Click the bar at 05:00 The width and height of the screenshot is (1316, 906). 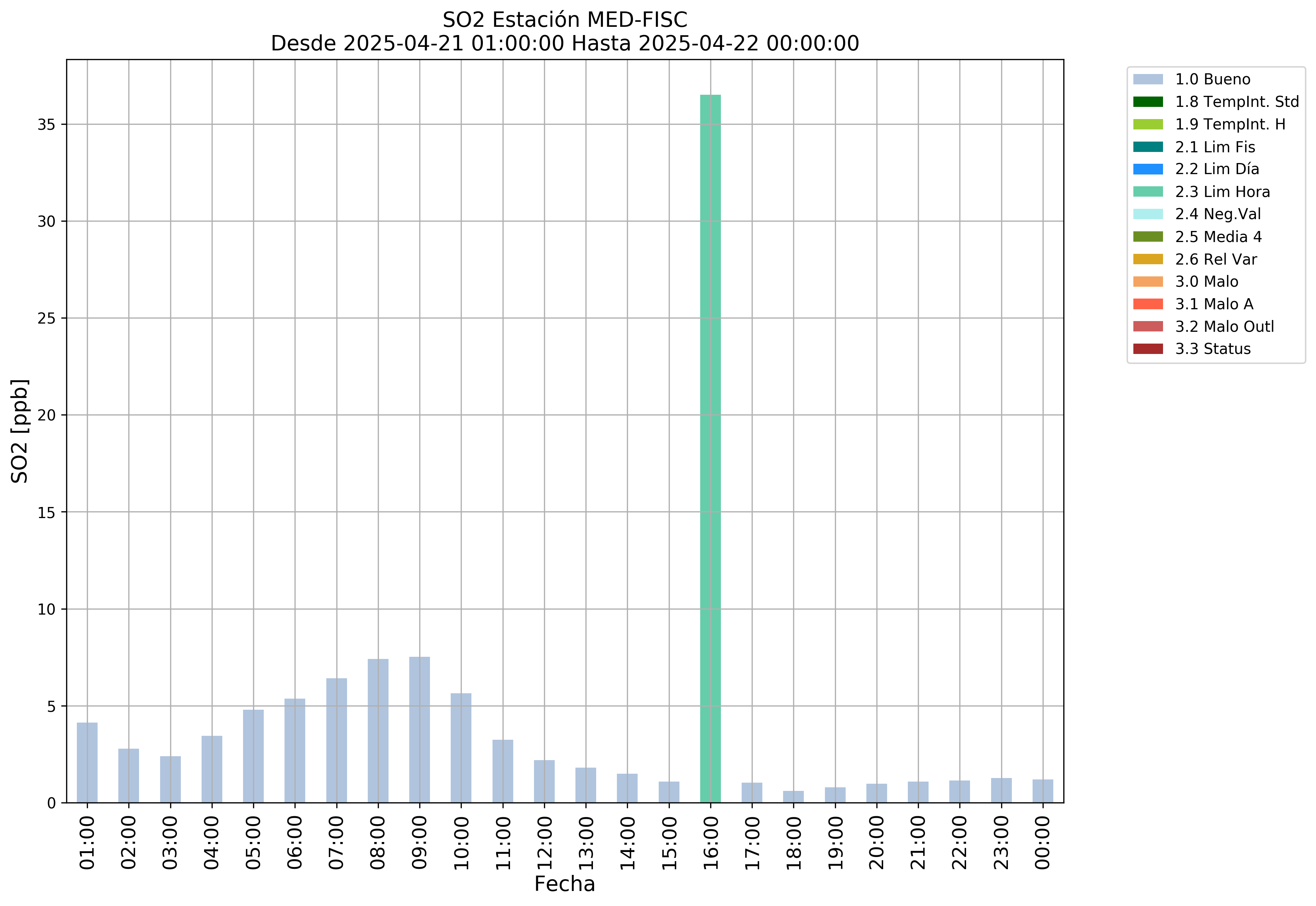point(253,757)
